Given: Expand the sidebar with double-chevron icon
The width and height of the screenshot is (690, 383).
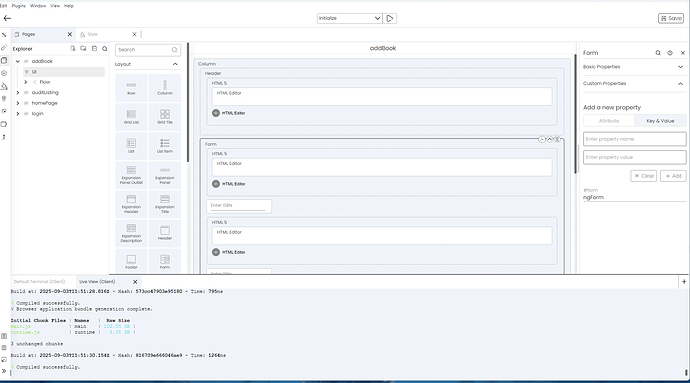Looking at the screenshot, I should [4, 371].
